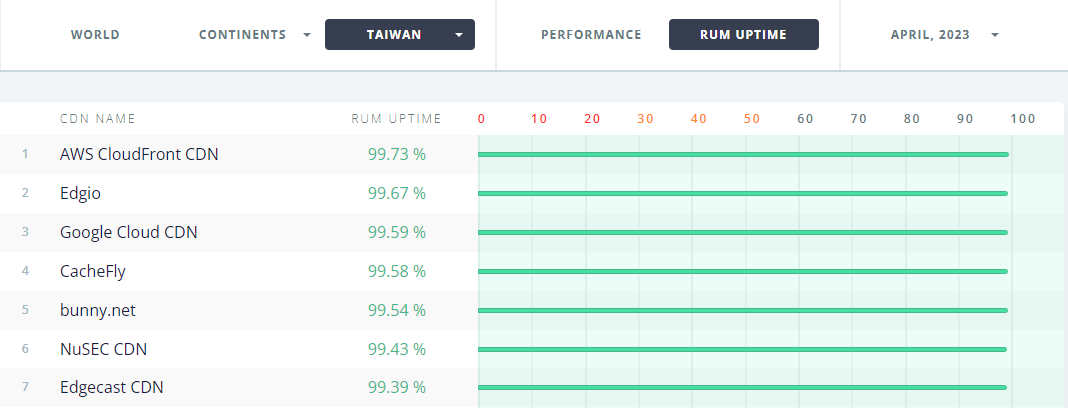Screen dimensions: 1068x408
Task: Select the World region filter
Action: [95, 35]
